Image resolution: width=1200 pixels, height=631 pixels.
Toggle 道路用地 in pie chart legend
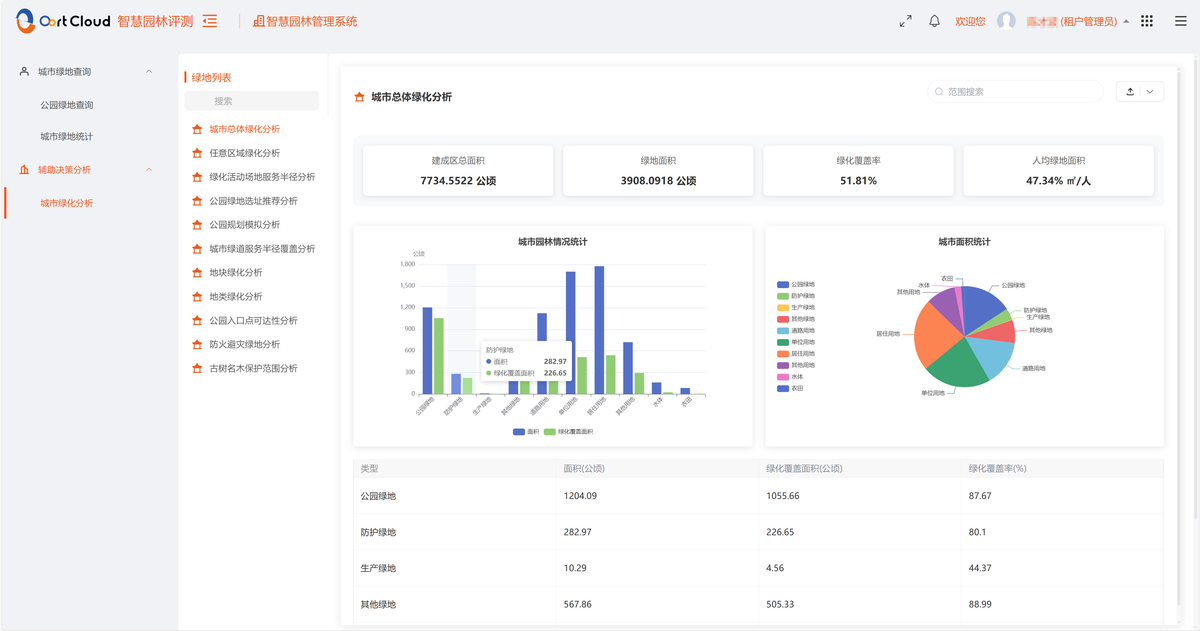pos(796,331)
